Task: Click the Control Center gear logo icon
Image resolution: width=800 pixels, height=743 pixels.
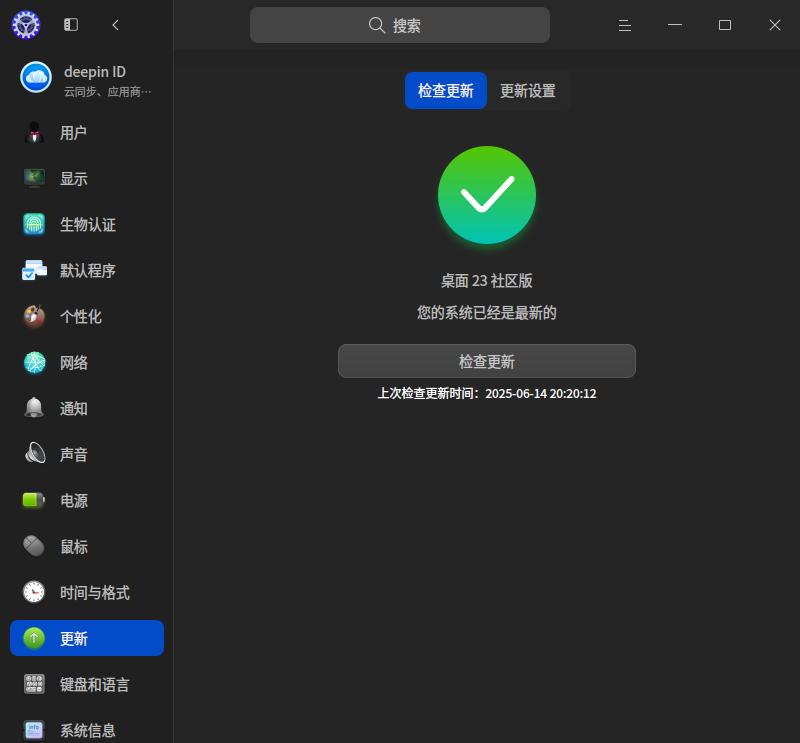Action: pos(26,24)
